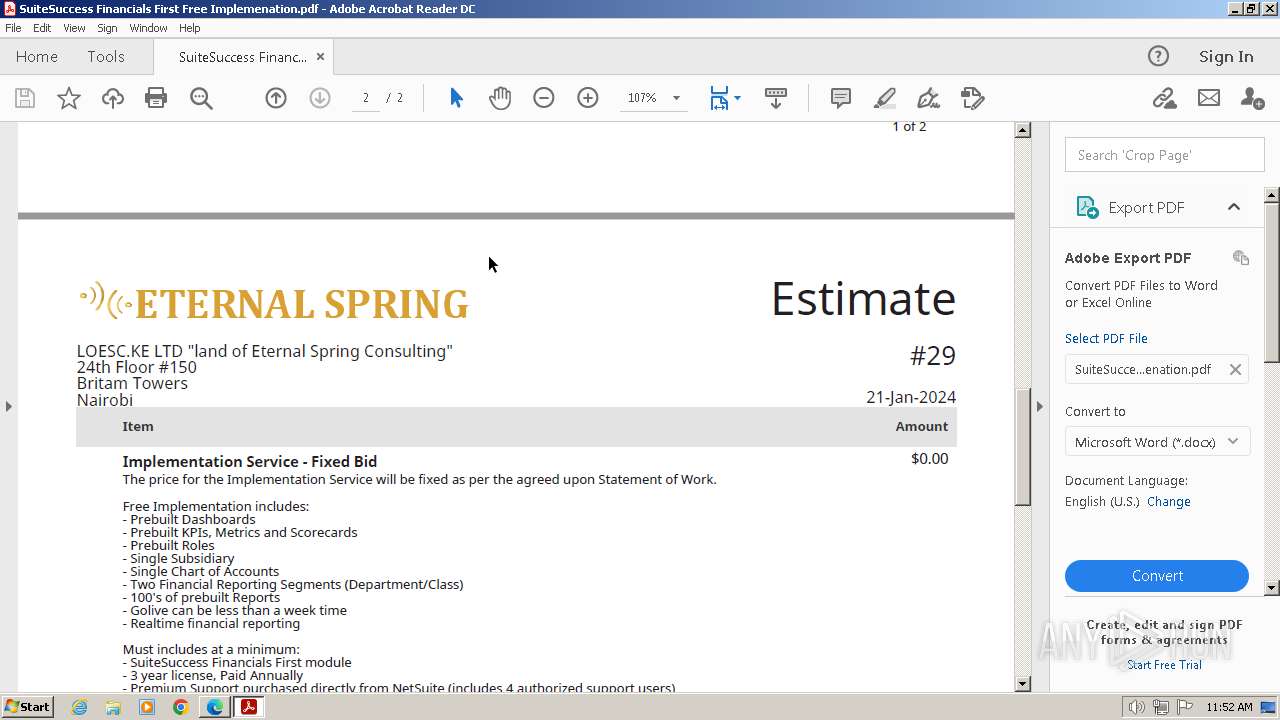Viewport: 1280px width, 720px height.
Task: Click the tools pane scrollbar down arrow
Action: (1272, 588)
